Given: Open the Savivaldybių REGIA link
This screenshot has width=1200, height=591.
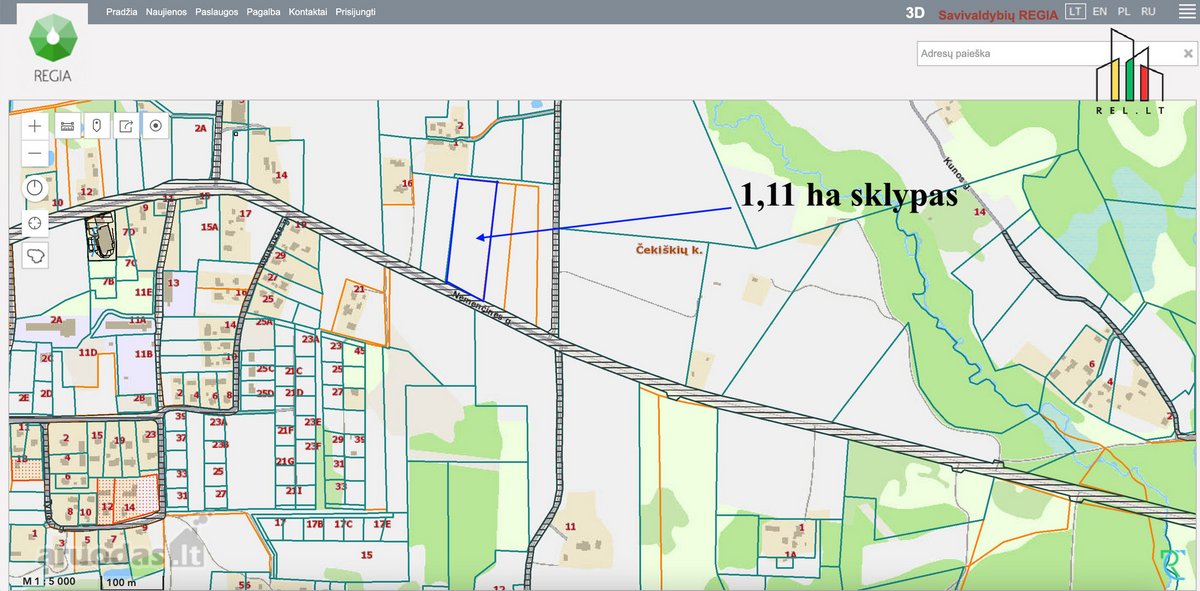Looking at the screenshot, I should (998, 13).
